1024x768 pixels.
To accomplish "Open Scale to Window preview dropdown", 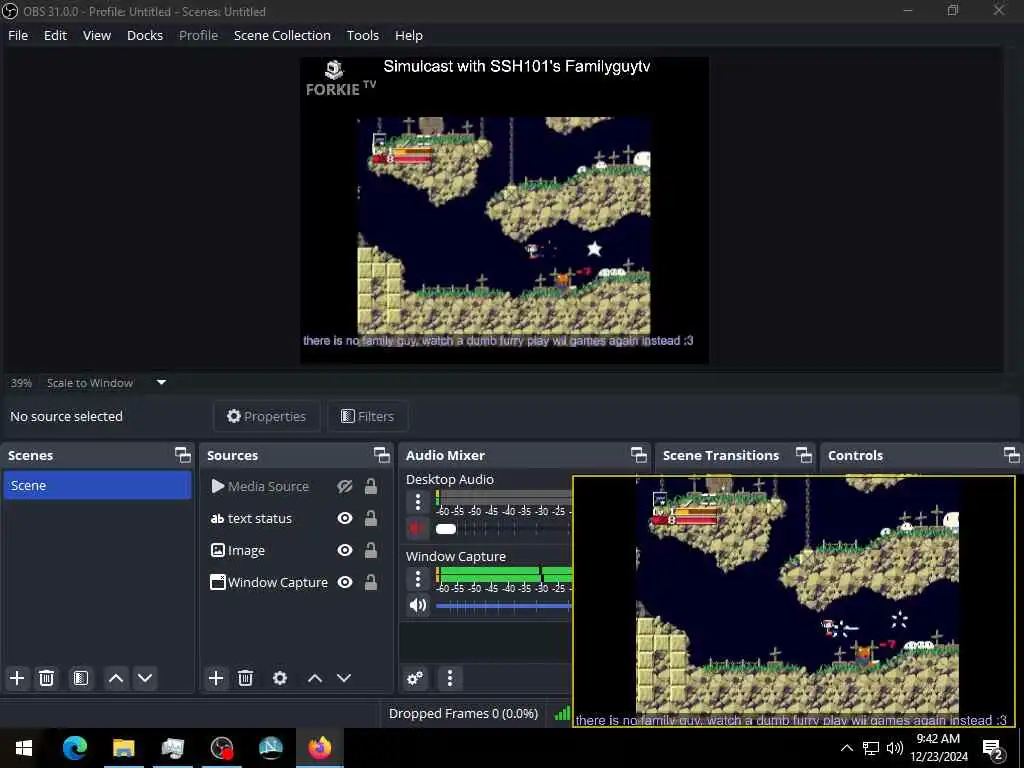I will coord(104,383).
